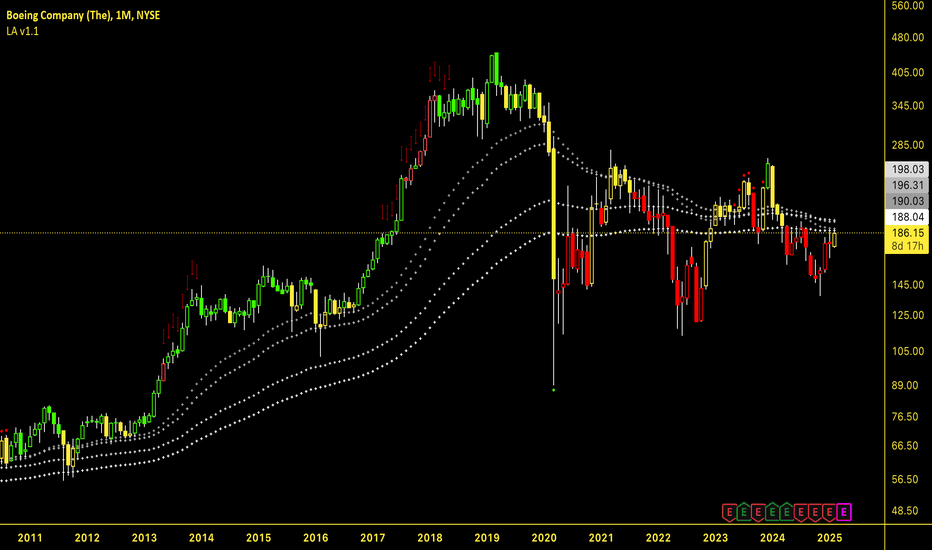Click the magenta upcoming earnings E marker
The height and width of the screenshot is (550, 932).
[x=844, y=511]
